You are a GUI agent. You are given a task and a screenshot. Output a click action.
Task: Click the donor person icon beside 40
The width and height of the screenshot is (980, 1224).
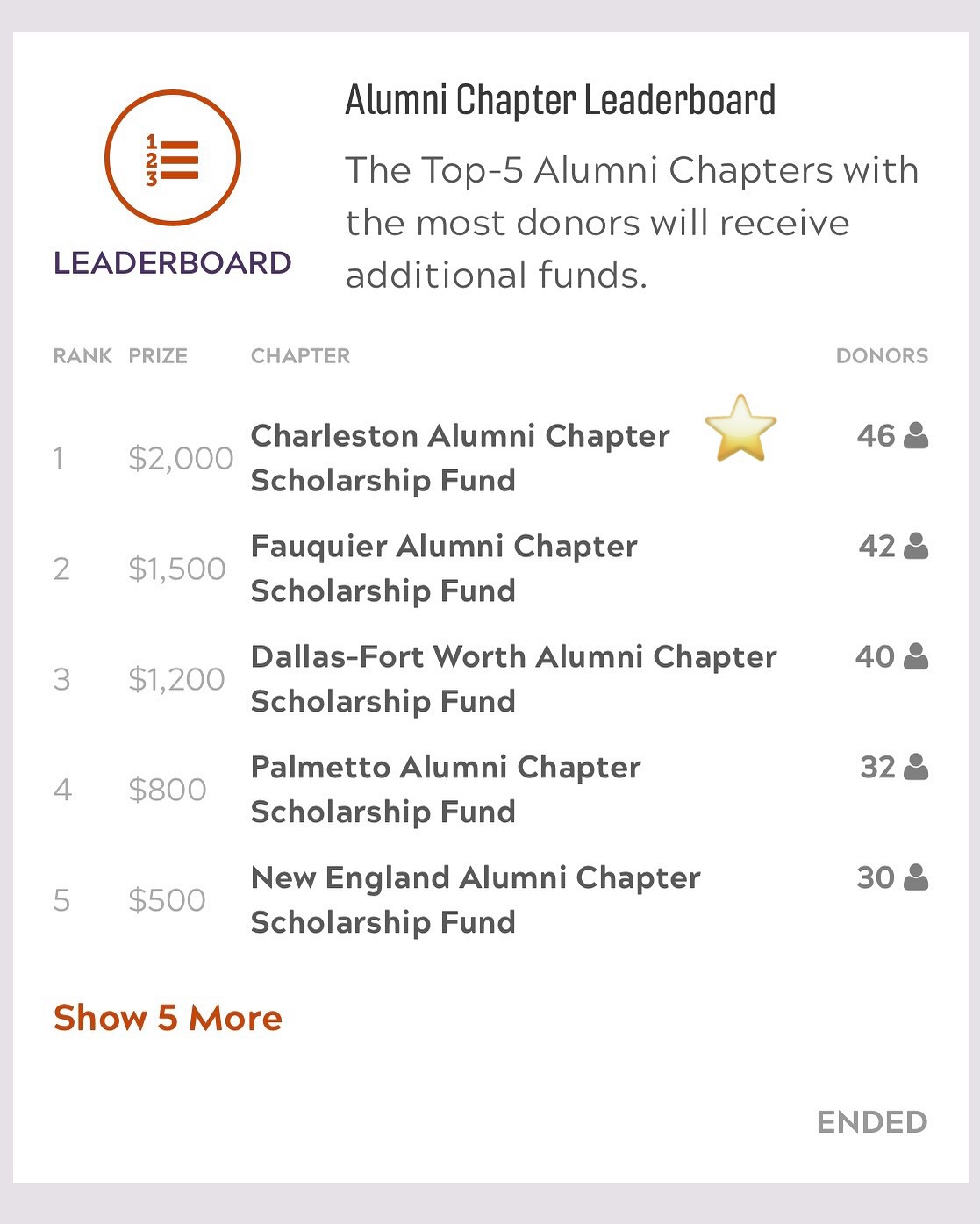[916, 656]
